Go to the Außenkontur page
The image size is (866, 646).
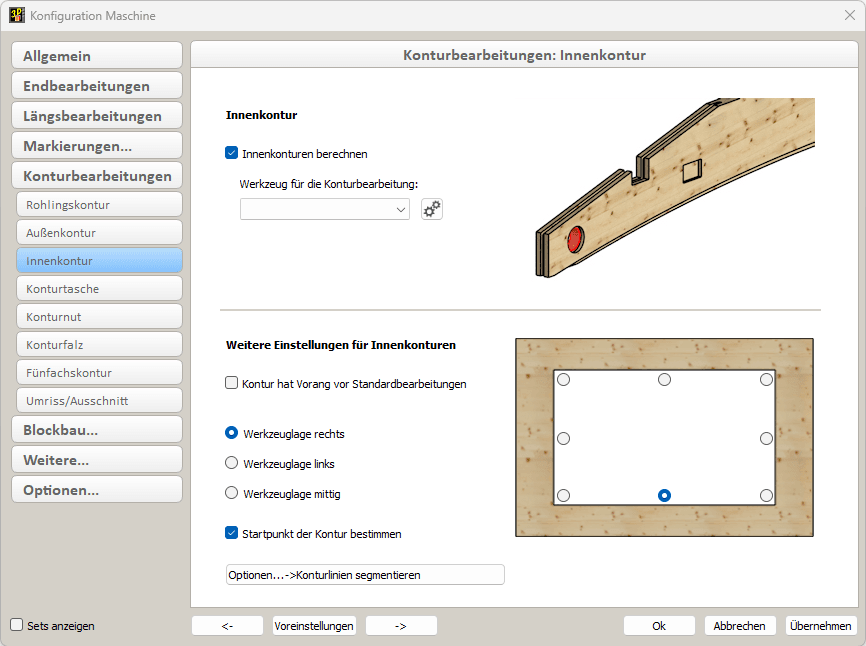click(99, 232)
